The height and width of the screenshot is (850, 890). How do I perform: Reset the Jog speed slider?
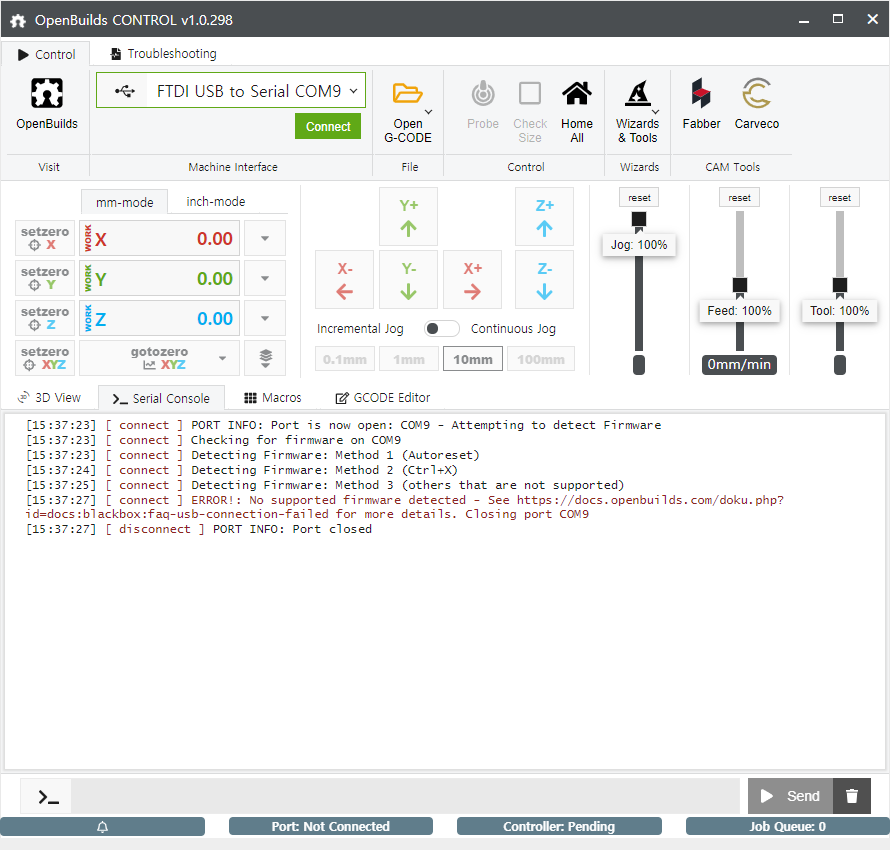[639, 197]
